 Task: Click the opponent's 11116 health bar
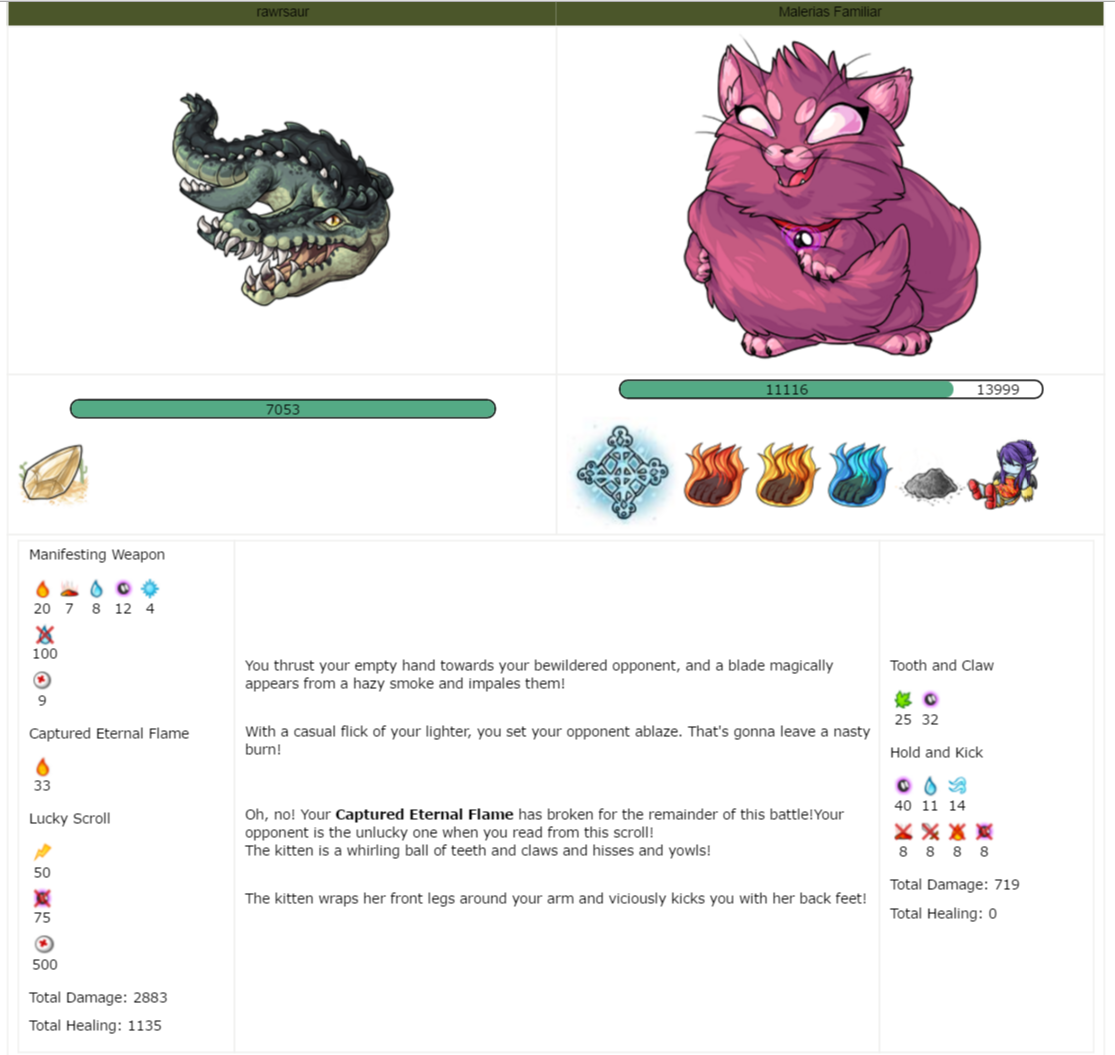click(x=831, y=390)
